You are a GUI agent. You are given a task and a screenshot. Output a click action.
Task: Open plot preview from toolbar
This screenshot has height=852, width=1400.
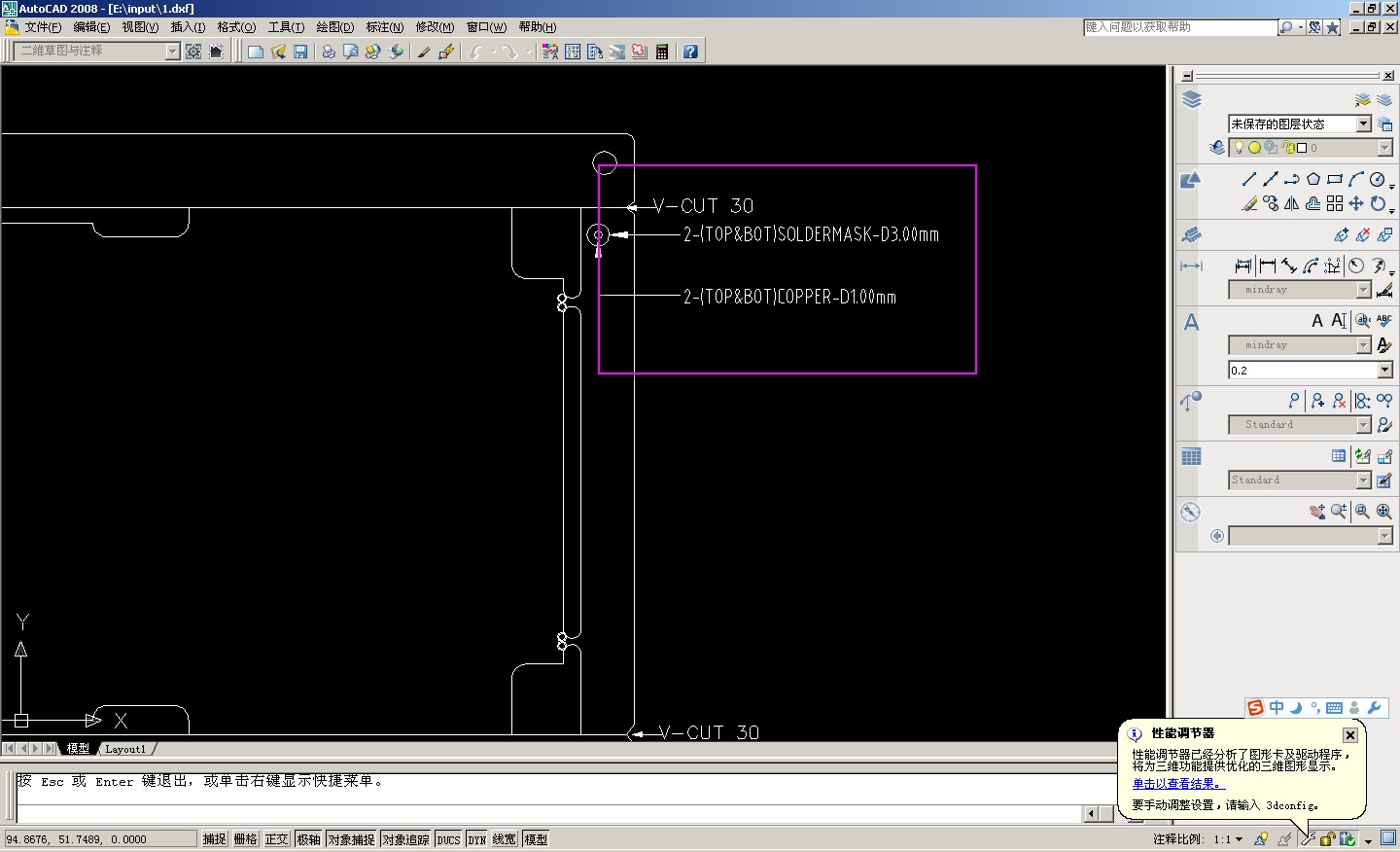(x=350, y=52)
